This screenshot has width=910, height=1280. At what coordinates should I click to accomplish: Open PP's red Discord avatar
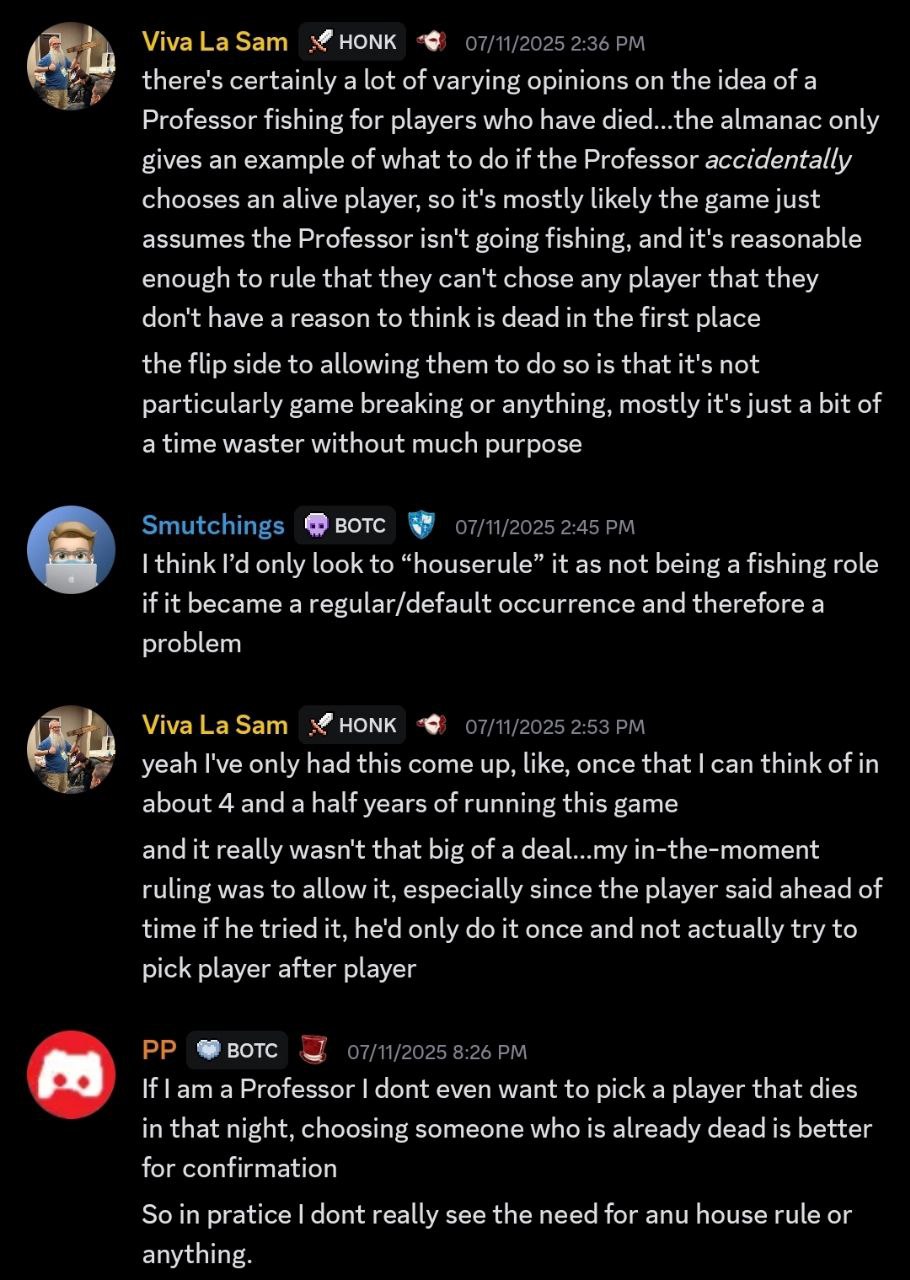(70, 1074)
